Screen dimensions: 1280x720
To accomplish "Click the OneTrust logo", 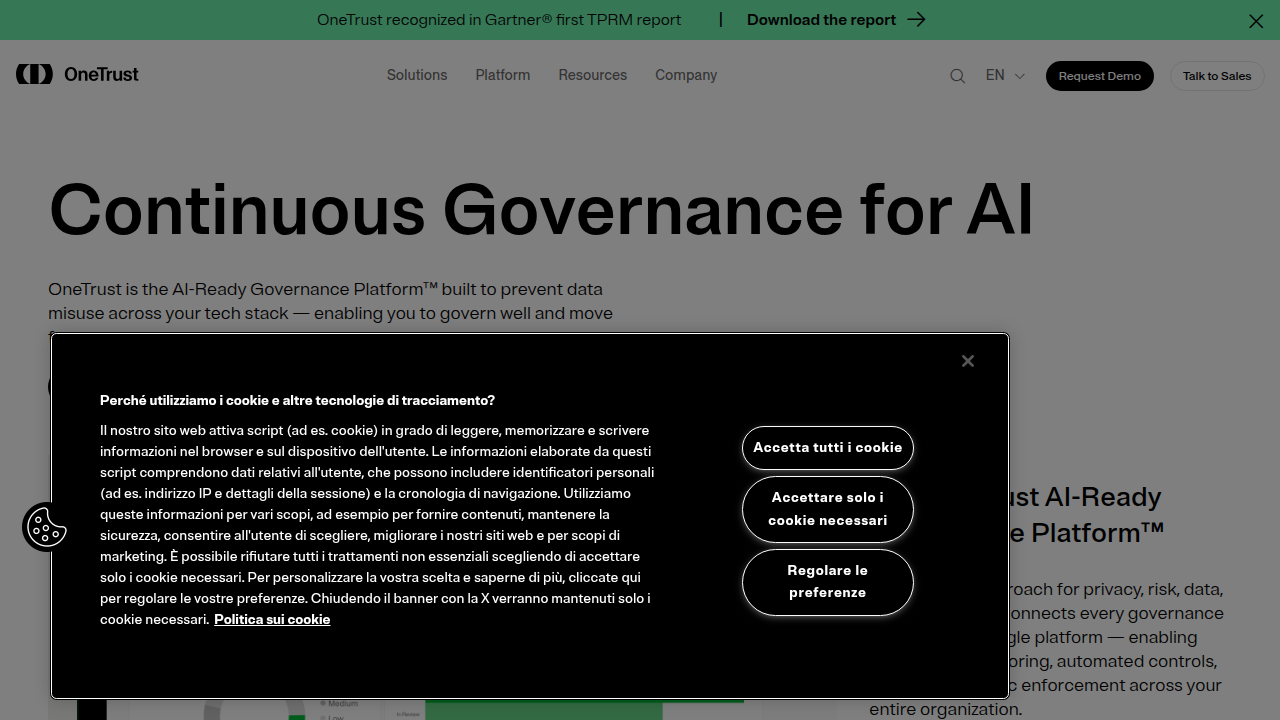I will pyautogui.click(x=77, y=74).
